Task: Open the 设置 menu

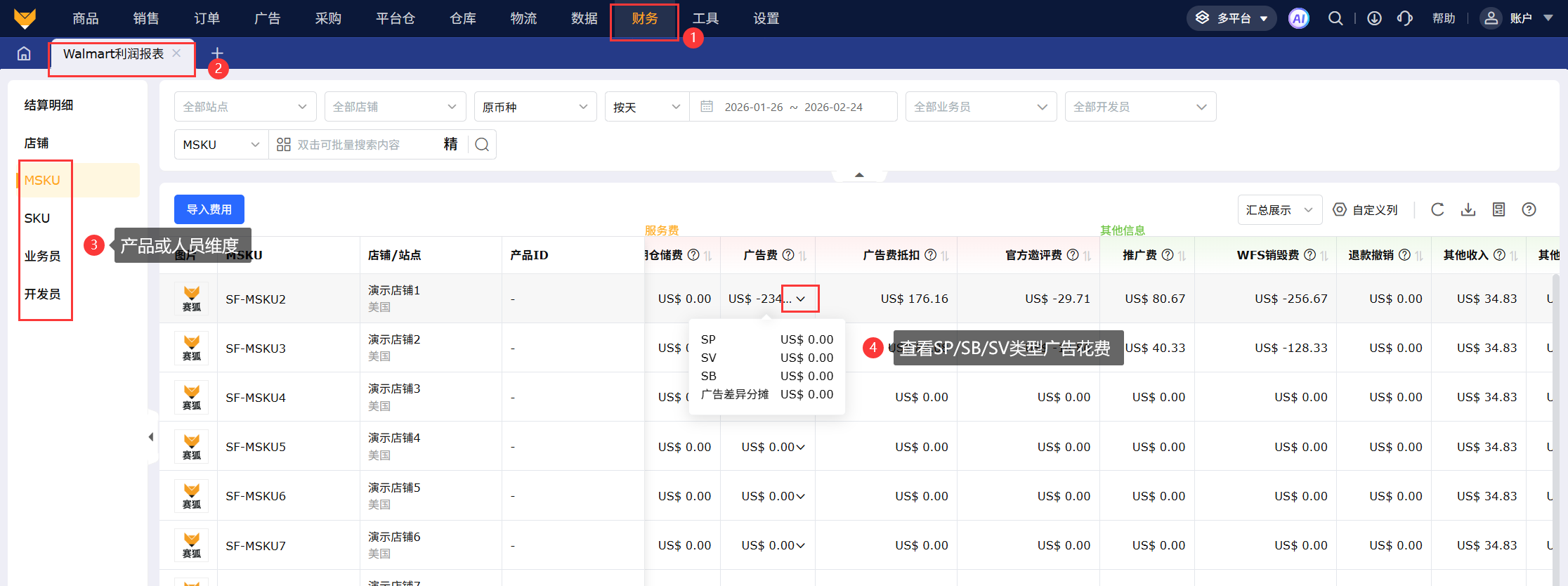Action: click(766, 18)
